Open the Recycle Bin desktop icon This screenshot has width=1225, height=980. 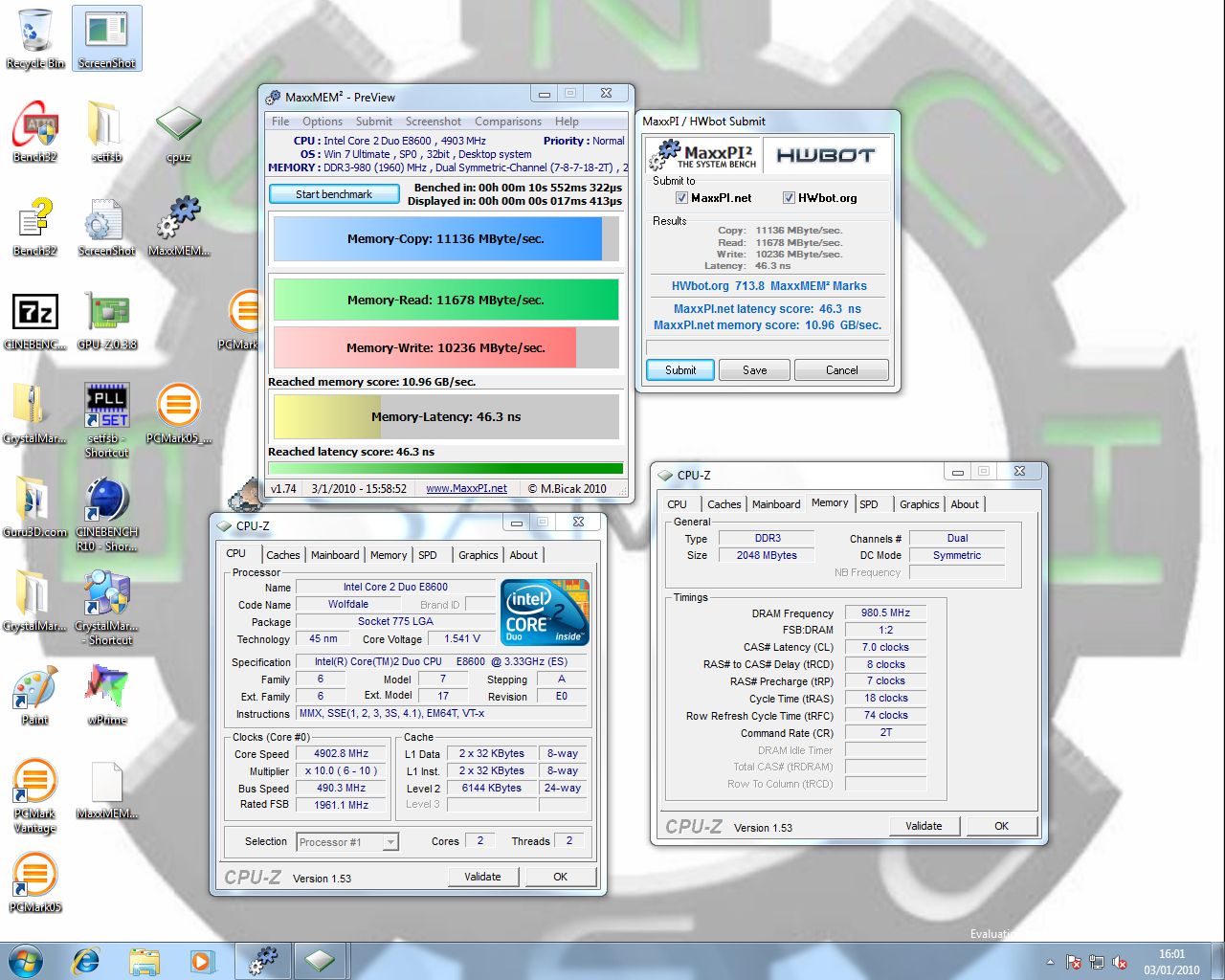tap(34, 38)
